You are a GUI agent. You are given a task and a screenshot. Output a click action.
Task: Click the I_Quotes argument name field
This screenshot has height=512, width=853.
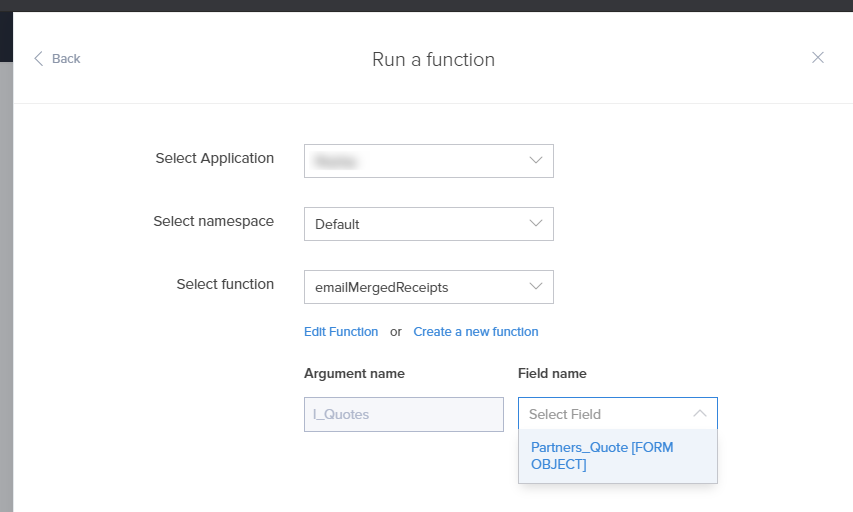403,414
